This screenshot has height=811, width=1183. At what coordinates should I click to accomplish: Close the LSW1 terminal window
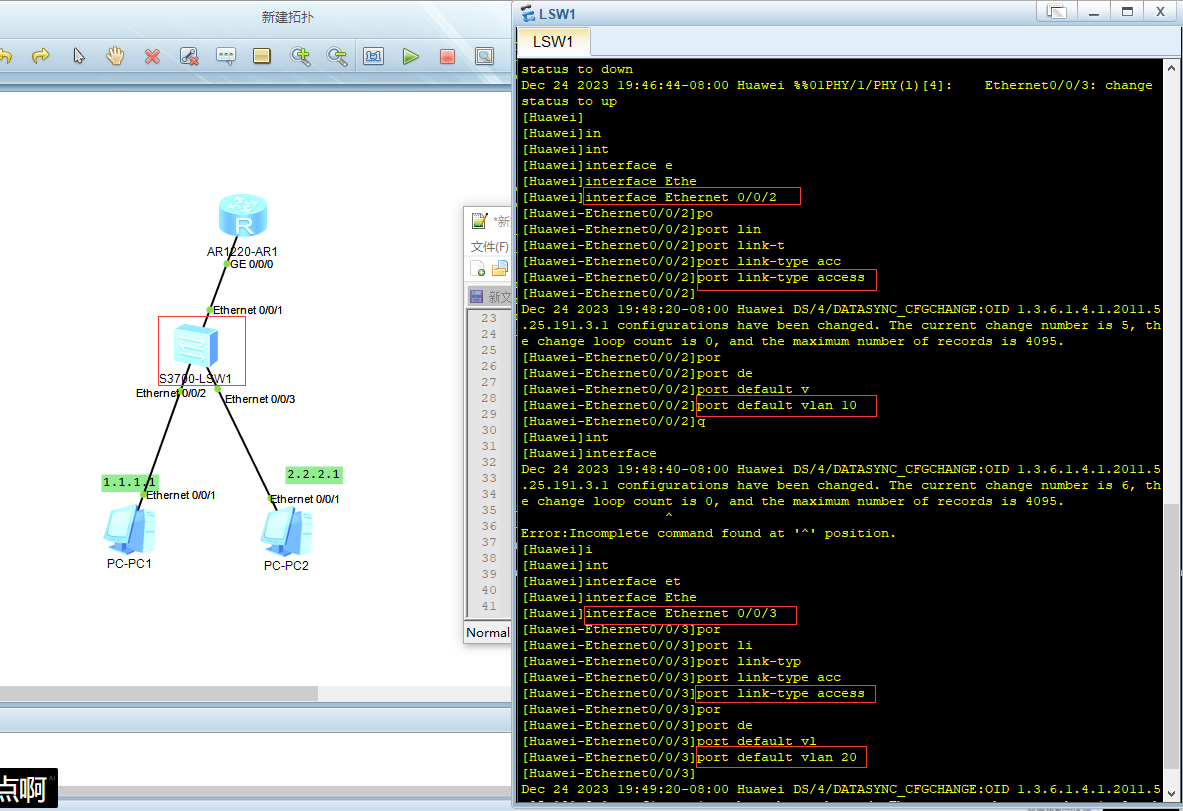1160,11
